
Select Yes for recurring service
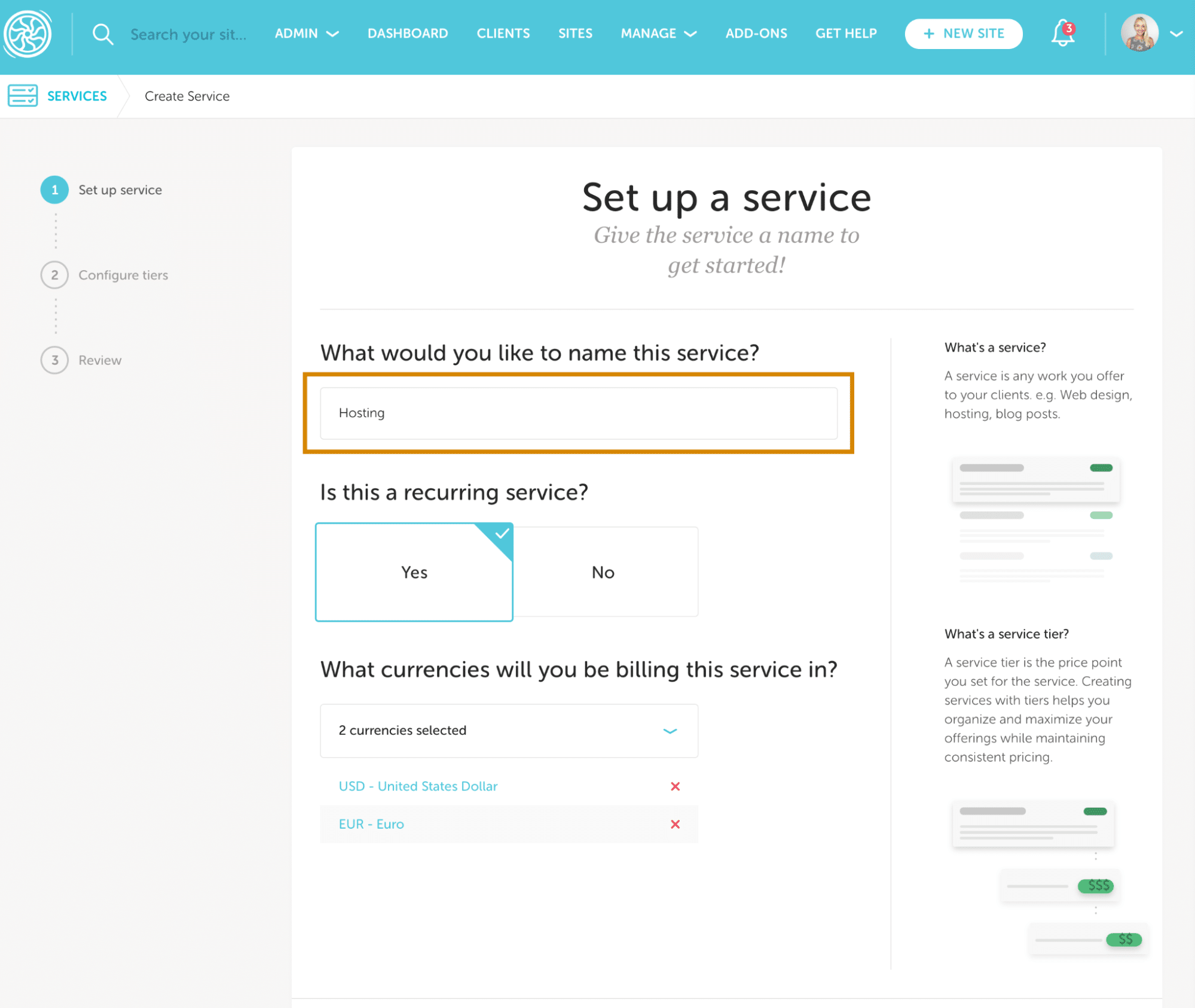tap(414, 572)
